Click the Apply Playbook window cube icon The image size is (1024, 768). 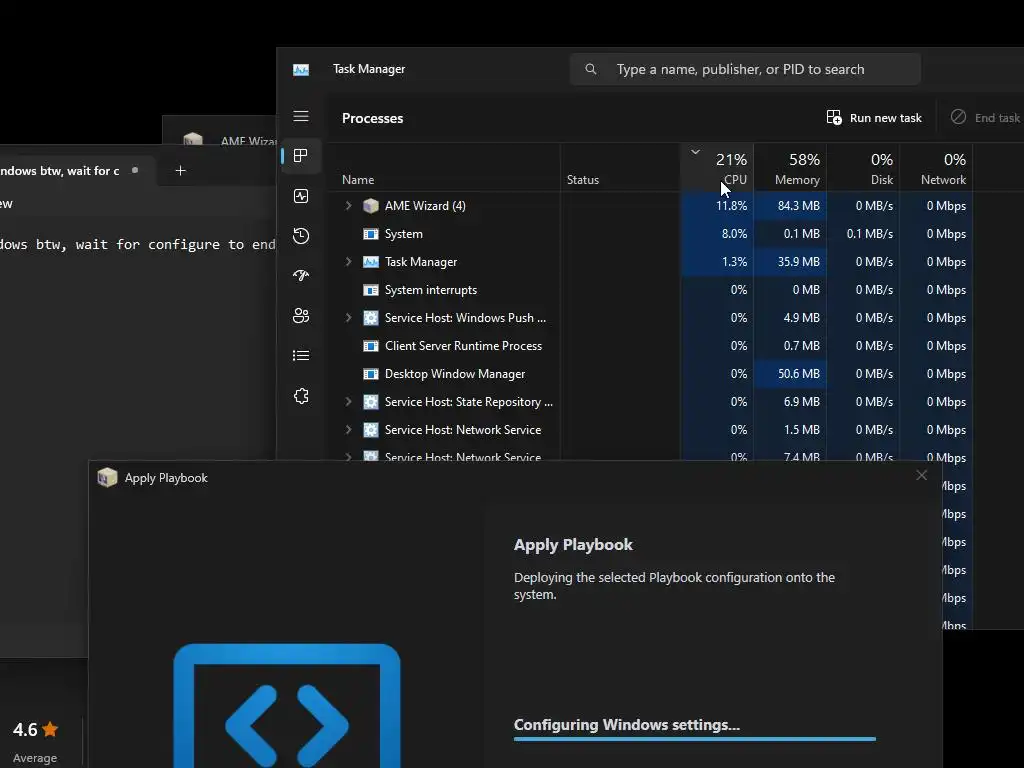(x=107, y=477)
